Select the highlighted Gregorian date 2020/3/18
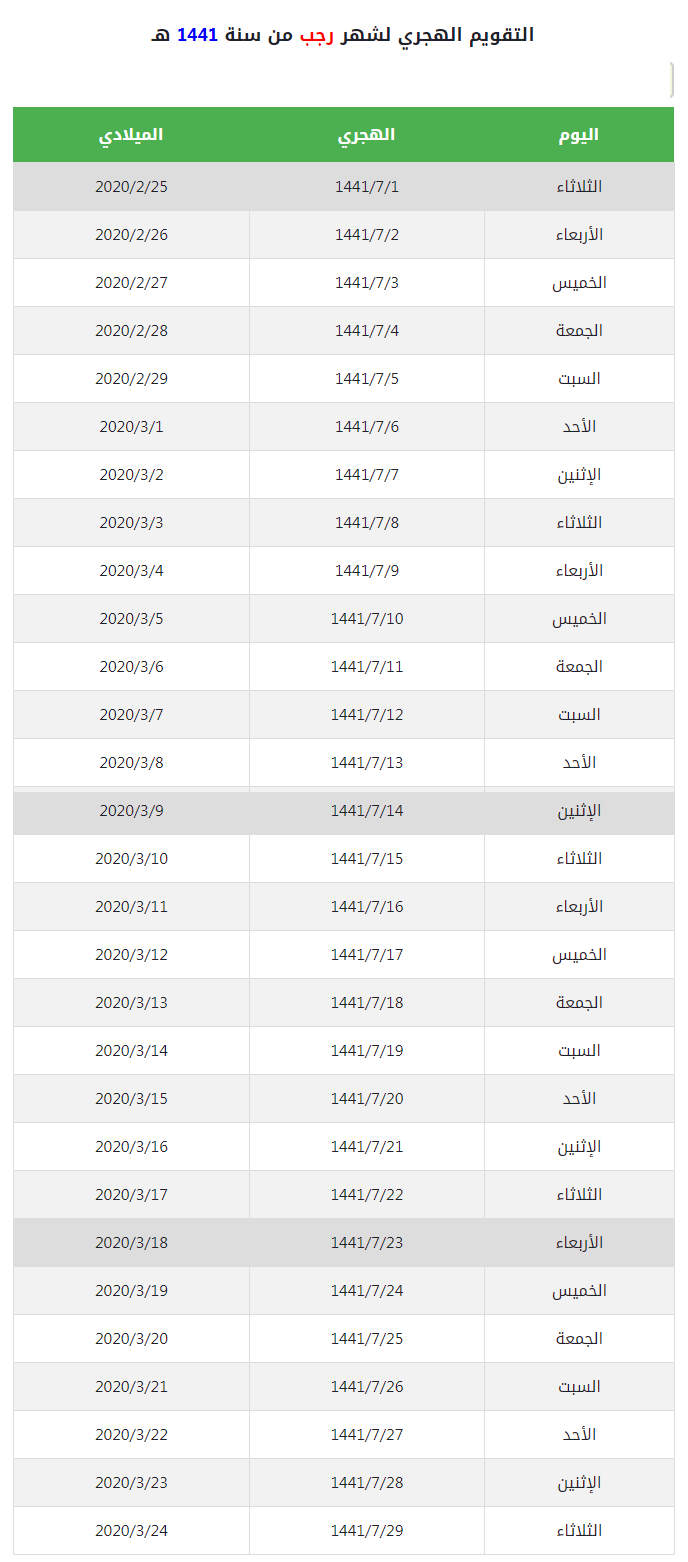Image resolution: width=688 pixels, height=1562 pixels. coord(131,1243)
